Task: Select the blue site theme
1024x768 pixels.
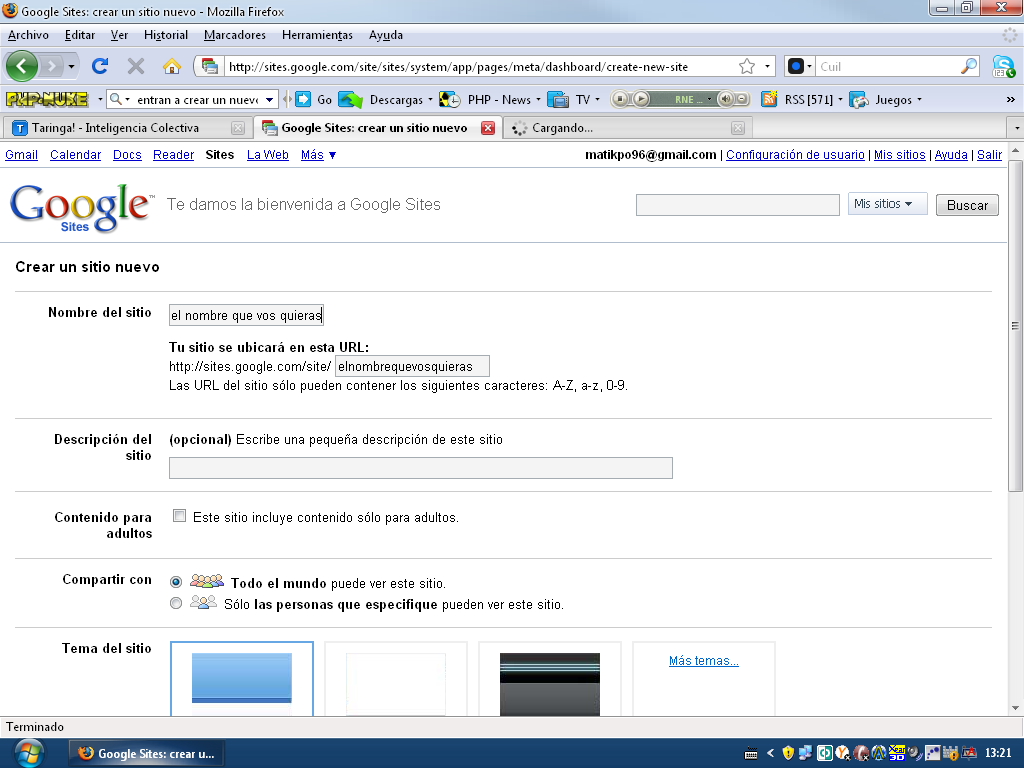Action: pyautogui.click(x=242, y=679)
